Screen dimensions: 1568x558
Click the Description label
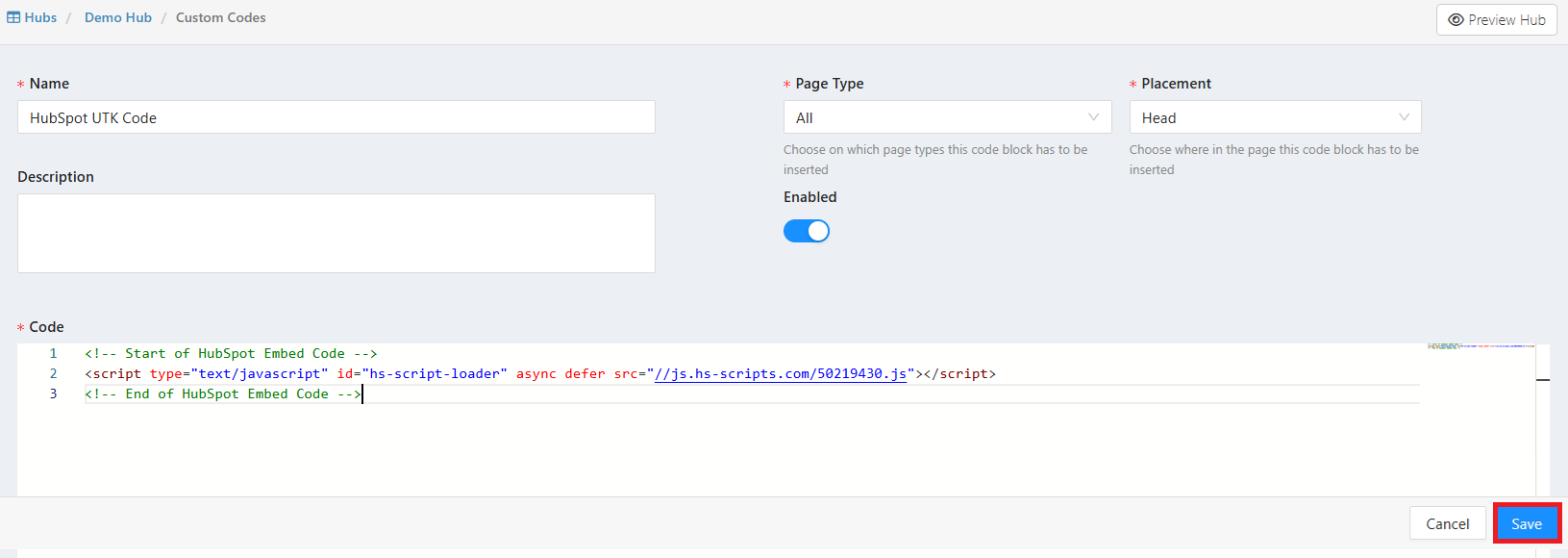click(56, 177)
